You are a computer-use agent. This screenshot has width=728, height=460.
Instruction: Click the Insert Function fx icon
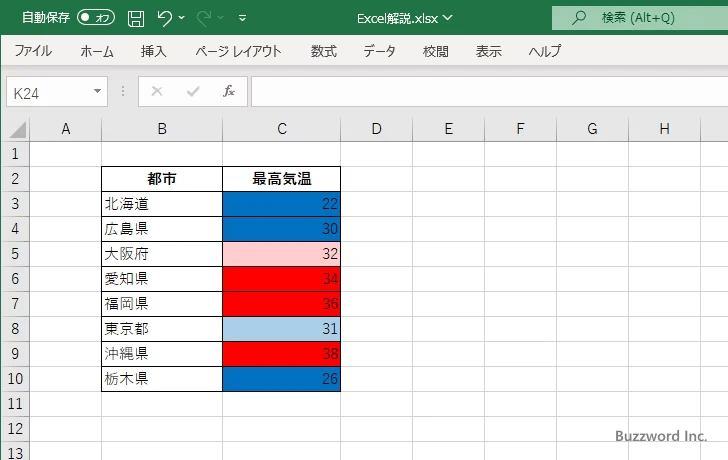click(x=229, y=91)
